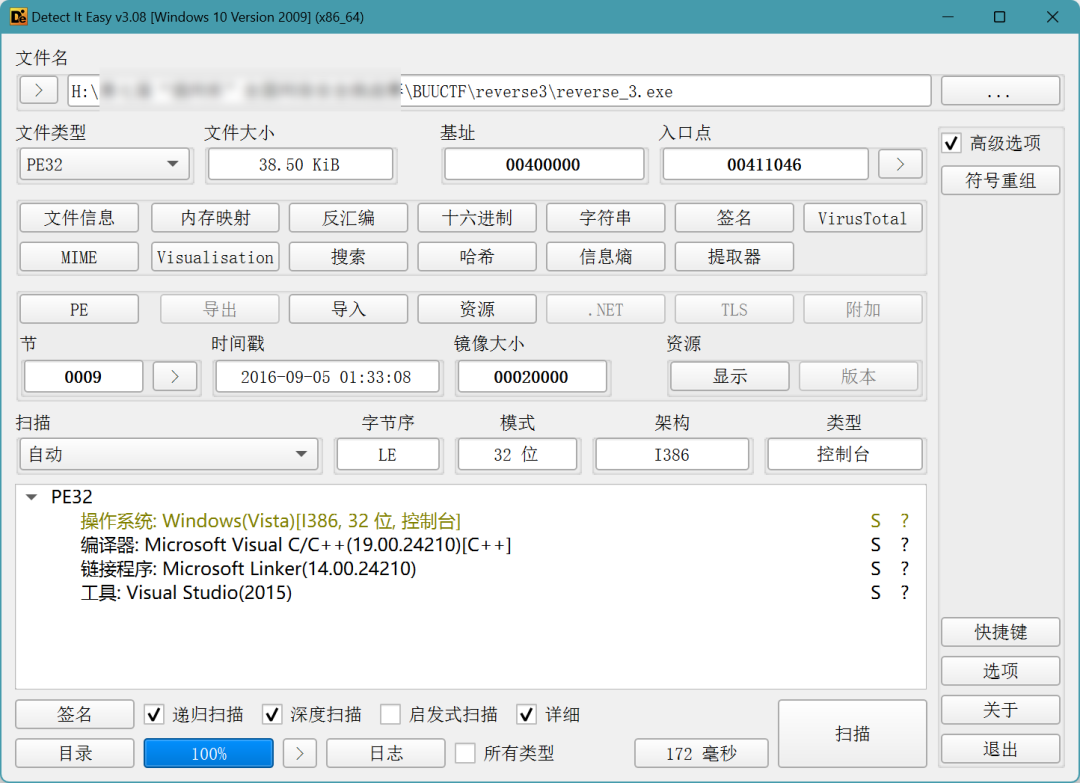Select 链接程序 Microsoft Linker row

[470, 569]
